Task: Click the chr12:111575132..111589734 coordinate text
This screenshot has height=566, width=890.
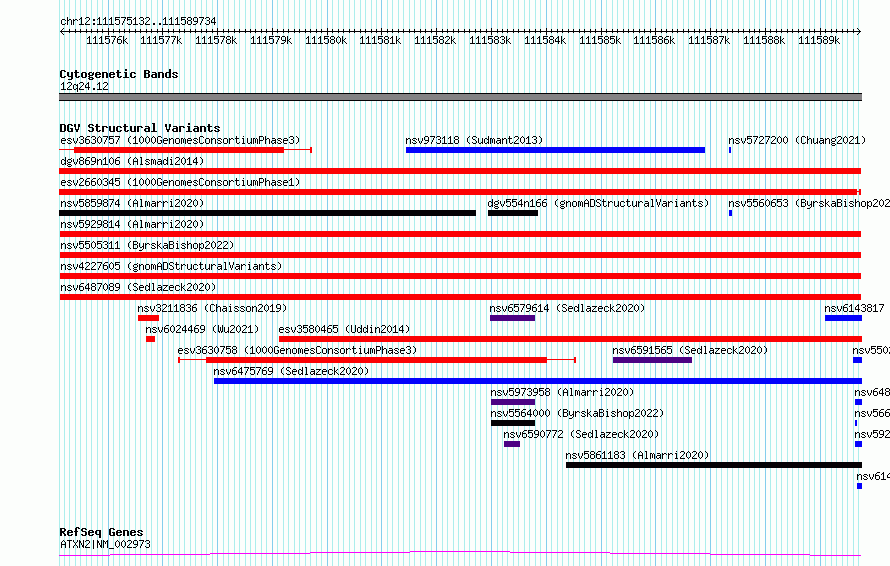Action: (138, 22)
